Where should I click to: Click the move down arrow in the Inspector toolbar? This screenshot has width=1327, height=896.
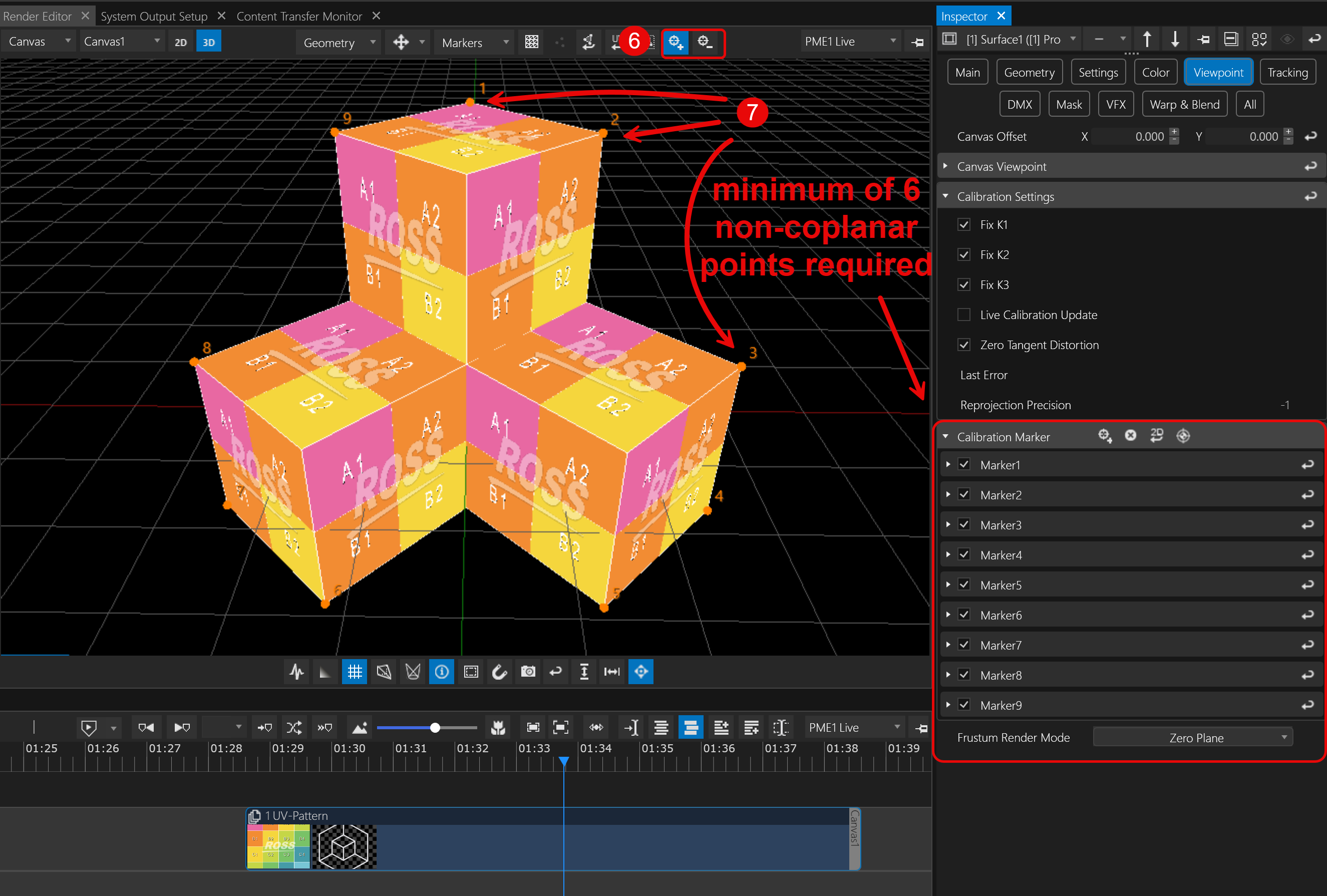point(1175,40)
